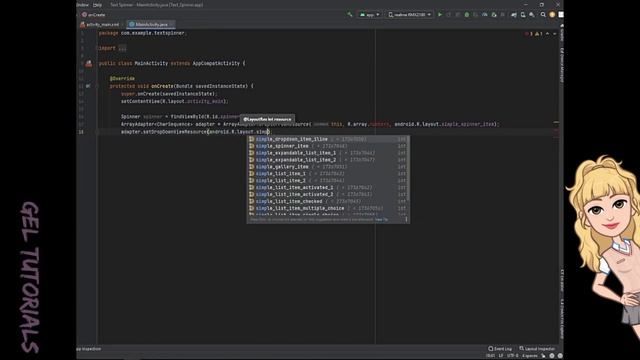The width and height of the screenshot is (640, 360).
Task: Choose simple_list_item_activated_2 suggestion
Action: tap(328, 194)
